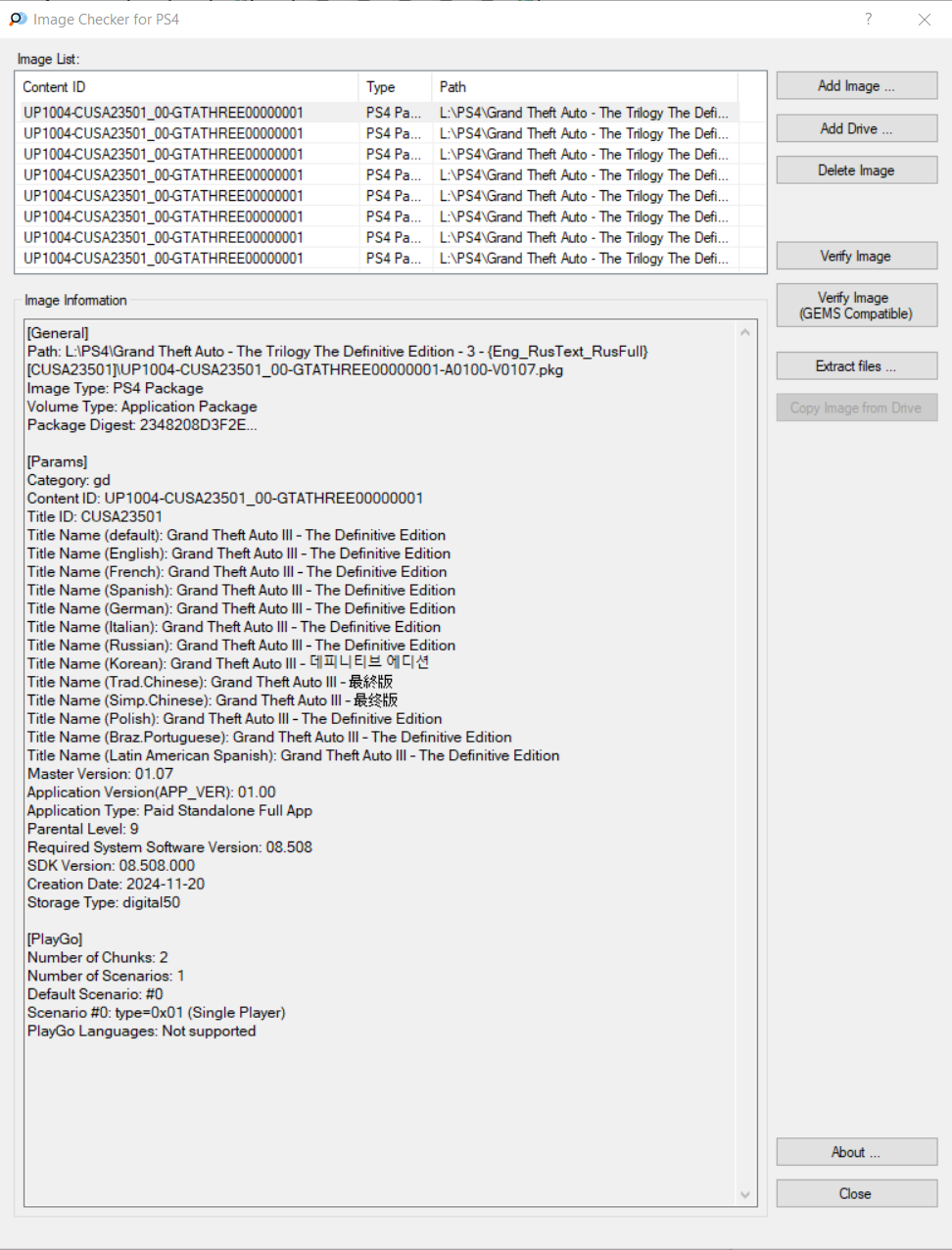
Task: Click the 'Creation Date: 2024-11-20' line
Action: tap(117, 884)
